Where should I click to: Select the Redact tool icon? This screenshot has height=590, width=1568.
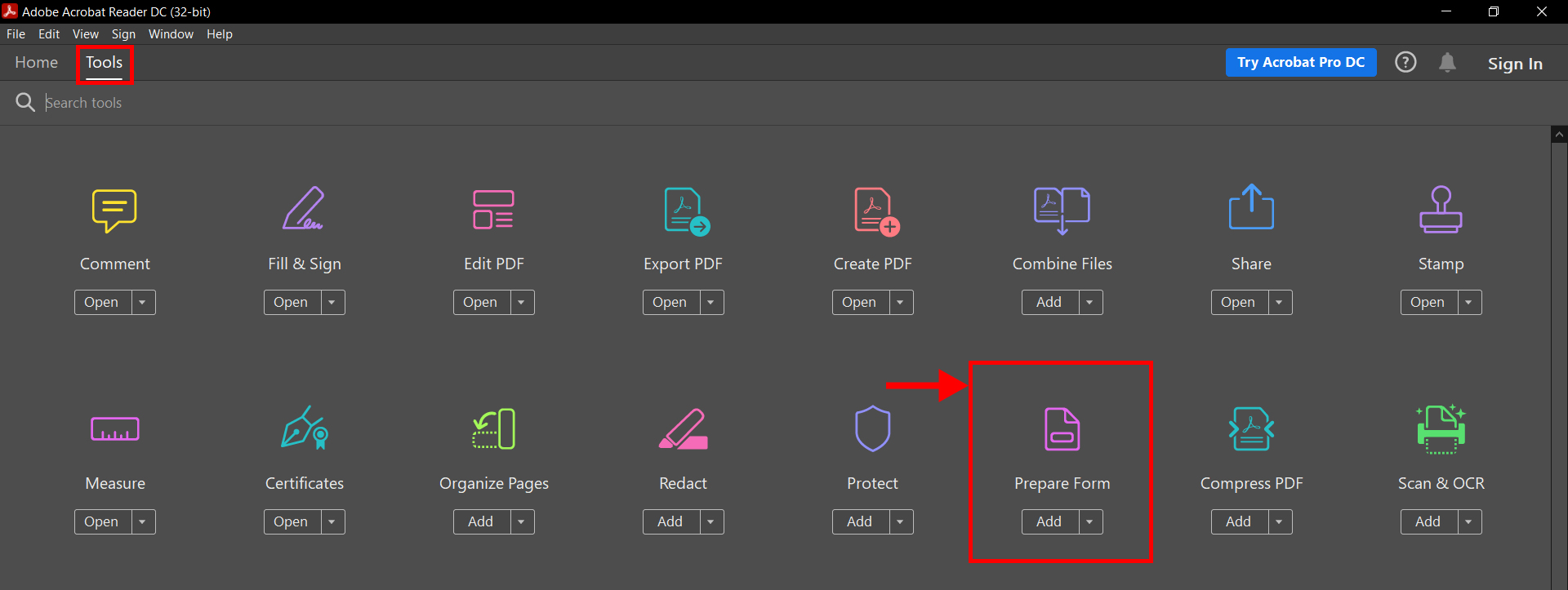pyautogui.click(x=683, y=429)
